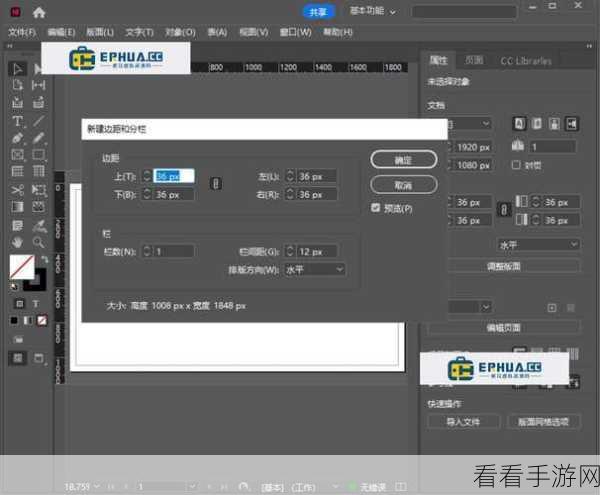
Task: Open the Writing Direction dropdown in dialog
Action: [314, 270]
